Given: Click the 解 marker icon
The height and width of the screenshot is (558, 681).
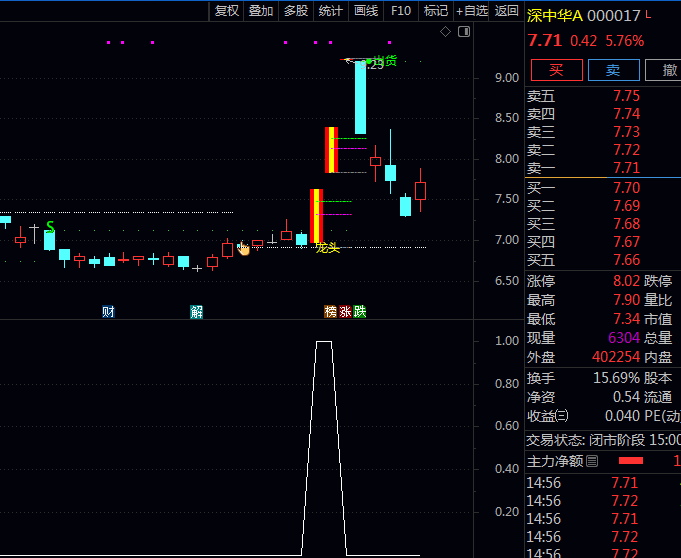Looking at the screenshot, I should tap(196, 312).
